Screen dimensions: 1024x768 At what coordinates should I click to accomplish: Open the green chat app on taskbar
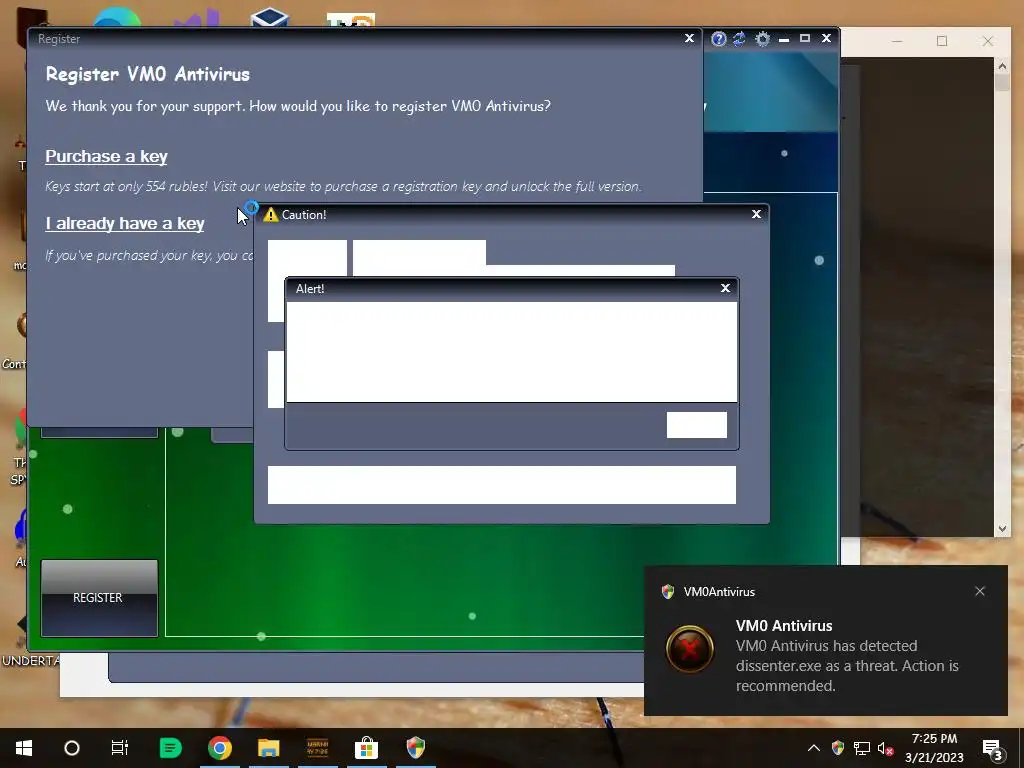pyautogui.click(x=170, y=748)
